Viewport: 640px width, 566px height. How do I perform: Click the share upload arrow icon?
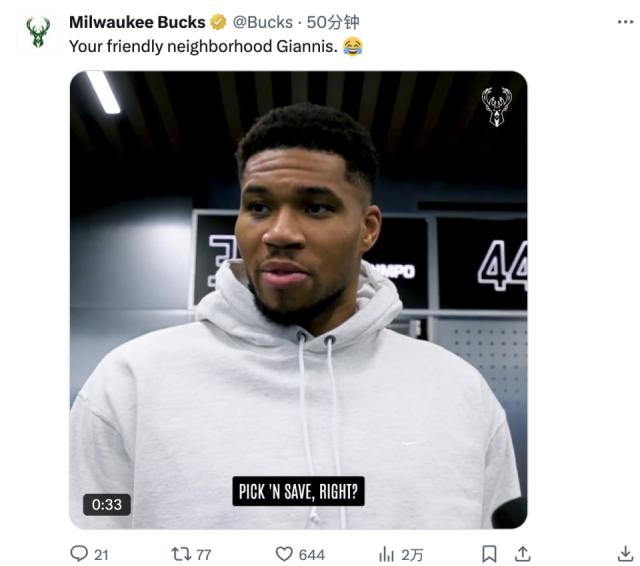[x=521, y=553]
